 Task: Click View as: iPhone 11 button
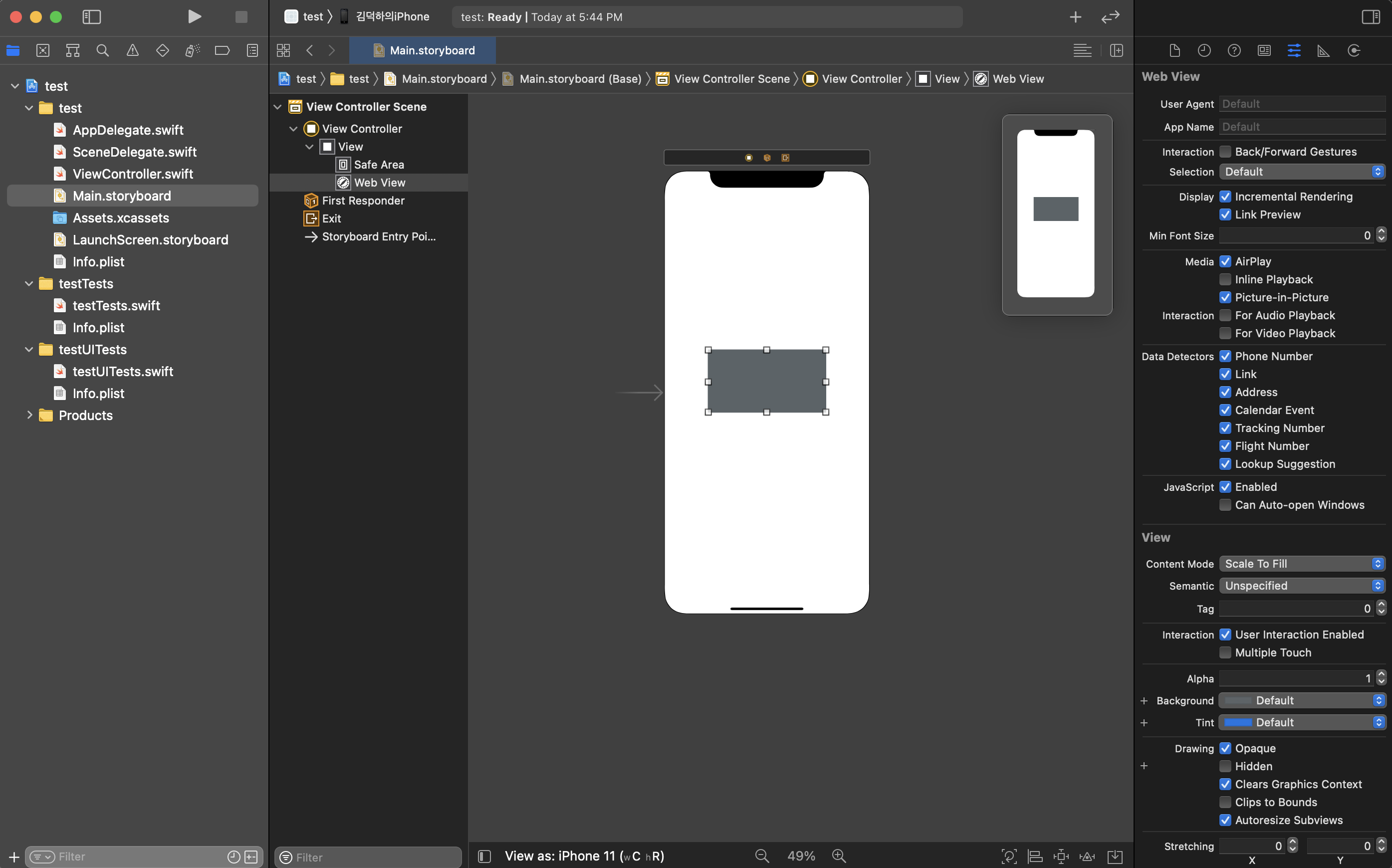click(584, 856)
